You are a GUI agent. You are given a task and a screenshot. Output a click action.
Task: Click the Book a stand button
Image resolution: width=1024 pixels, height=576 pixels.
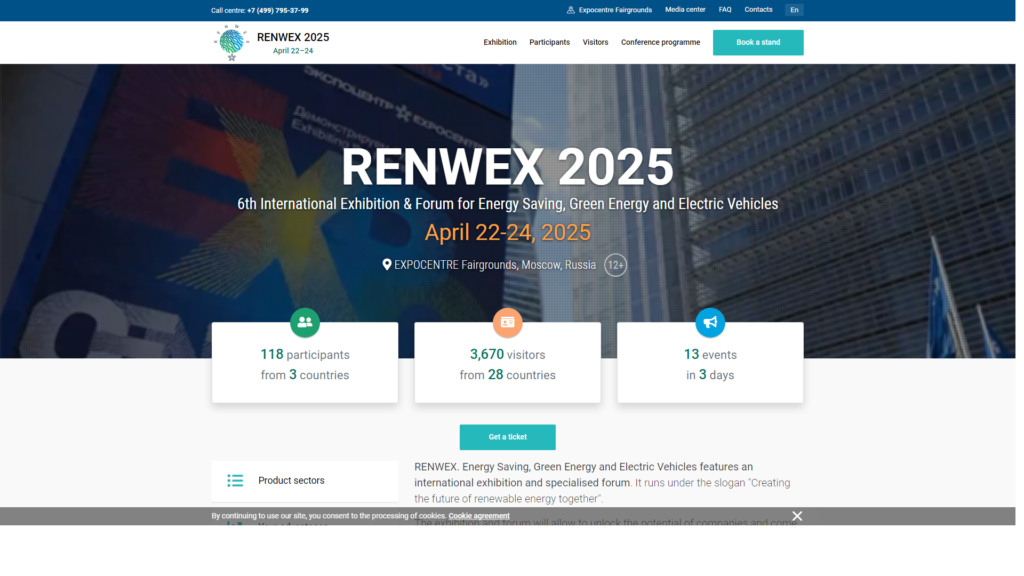click(758, 42)
